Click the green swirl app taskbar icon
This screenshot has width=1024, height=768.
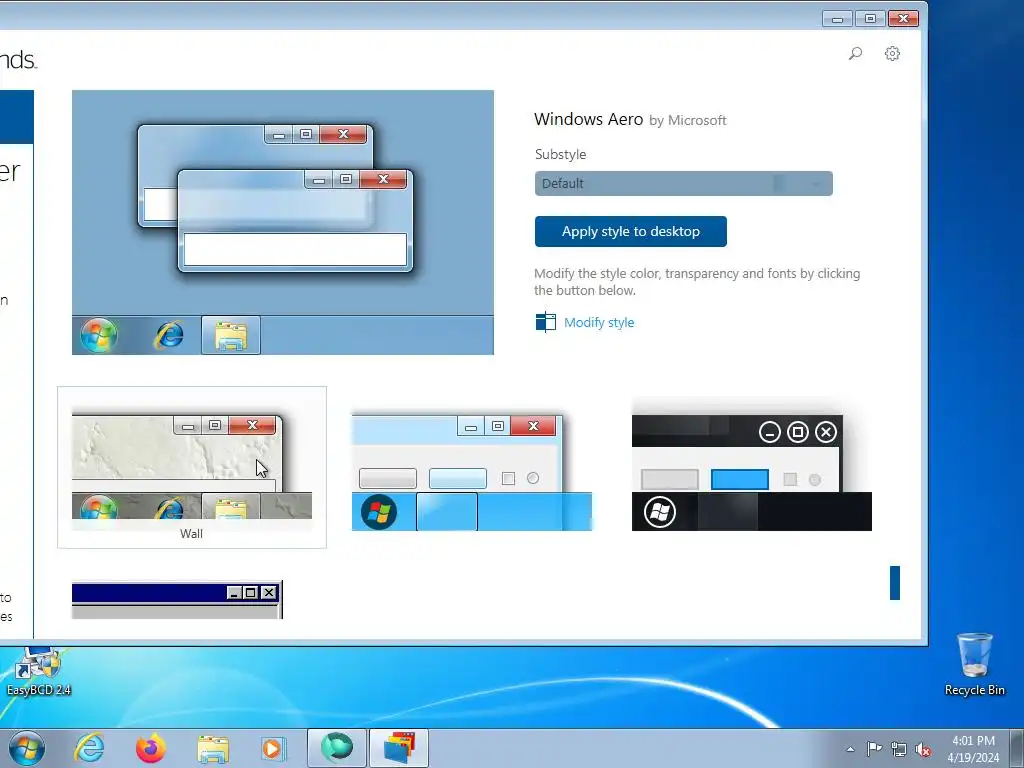coord(336,748)
